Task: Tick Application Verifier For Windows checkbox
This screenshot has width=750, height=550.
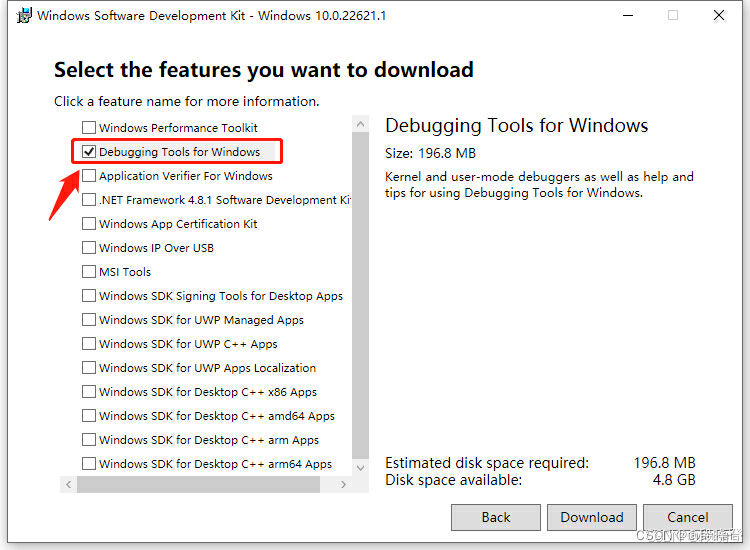Action: pos(89,176)
